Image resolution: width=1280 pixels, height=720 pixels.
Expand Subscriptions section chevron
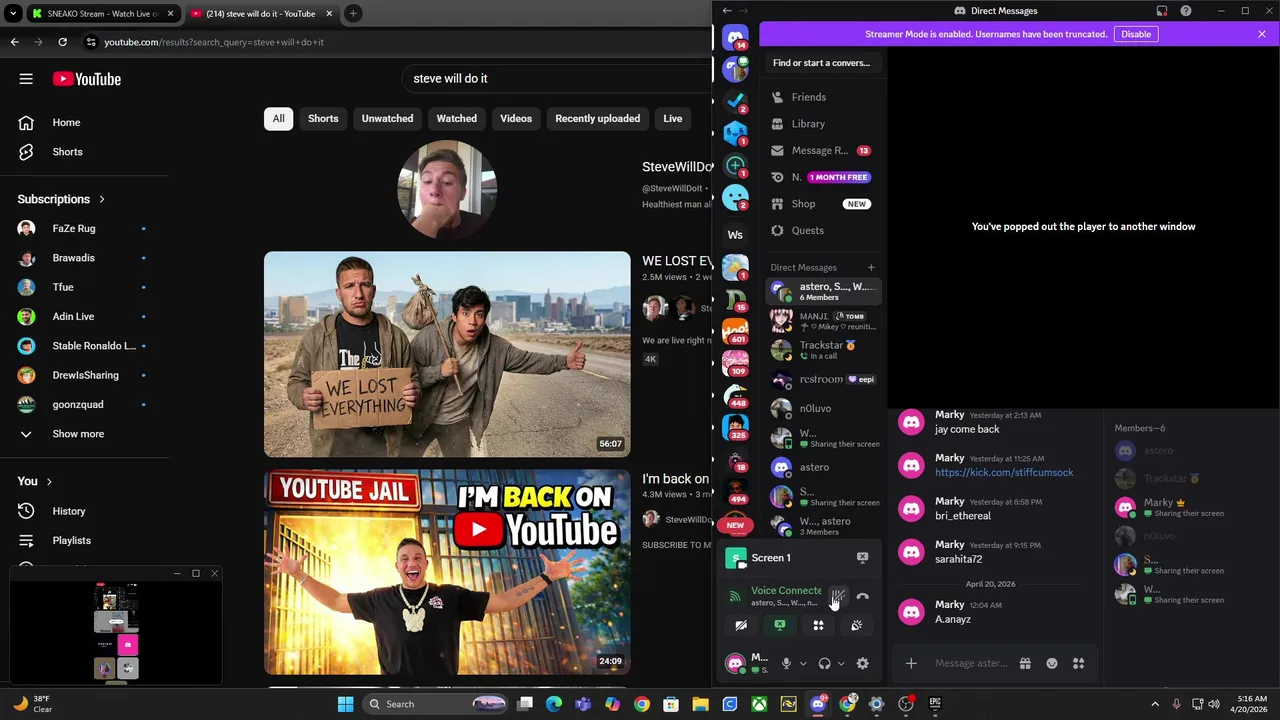(101, 199)
